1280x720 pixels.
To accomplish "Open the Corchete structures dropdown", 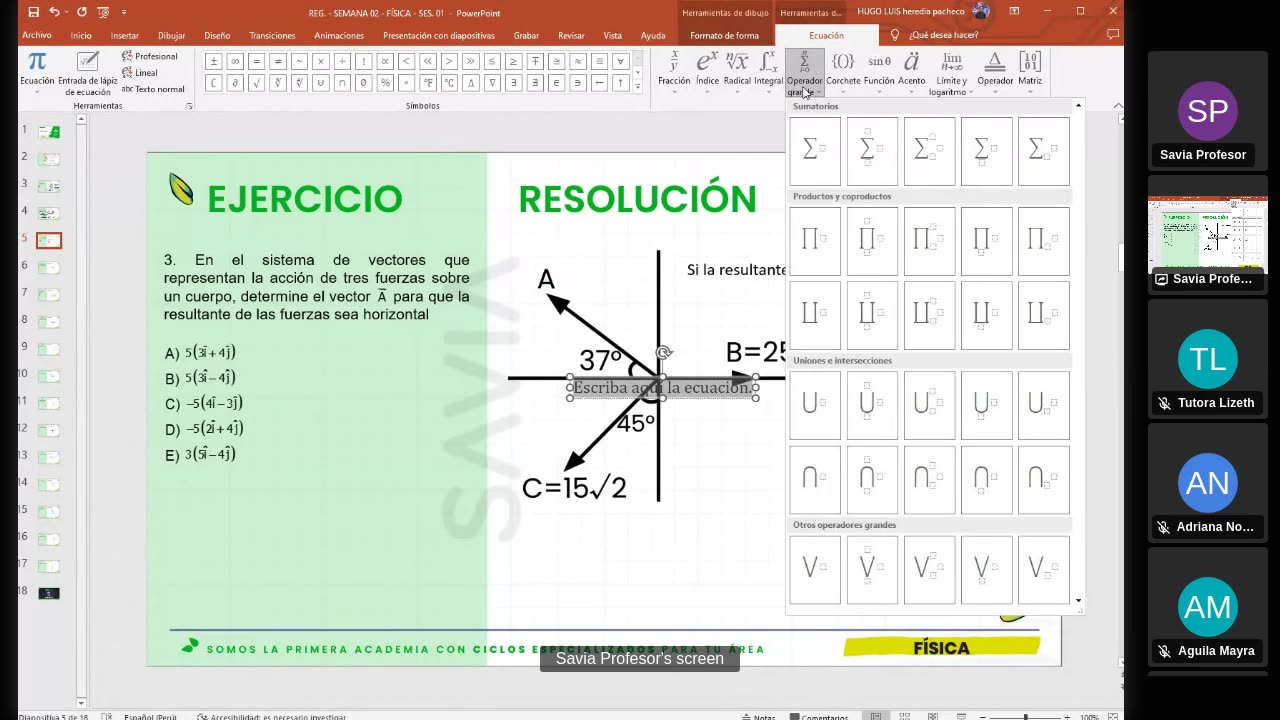I will [843, 71].
